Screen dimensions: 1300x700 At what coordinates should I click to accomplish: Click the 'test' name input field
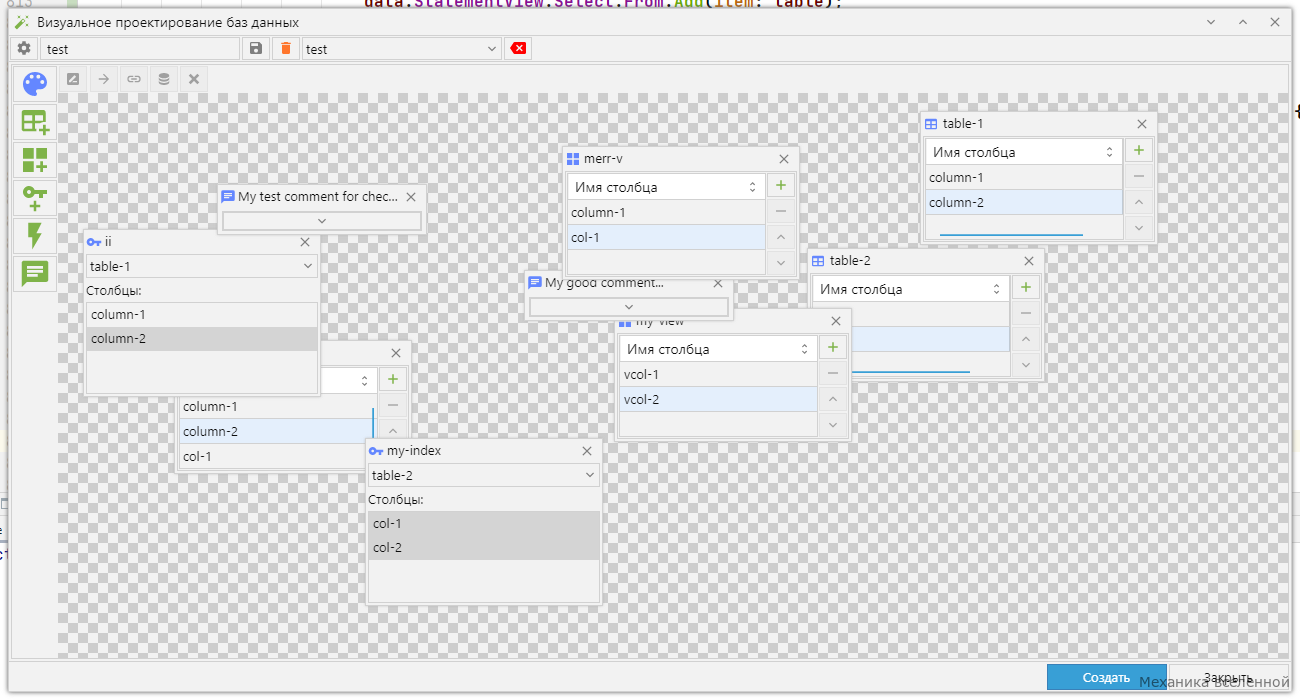pyautogui.click(x=140, y=48)
